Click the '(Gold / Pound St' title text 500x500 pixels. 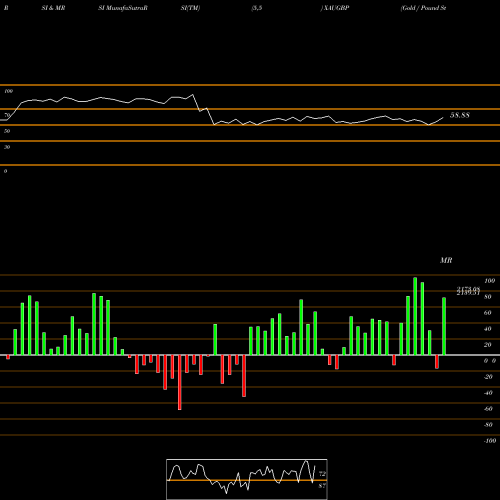pos(423,8)
